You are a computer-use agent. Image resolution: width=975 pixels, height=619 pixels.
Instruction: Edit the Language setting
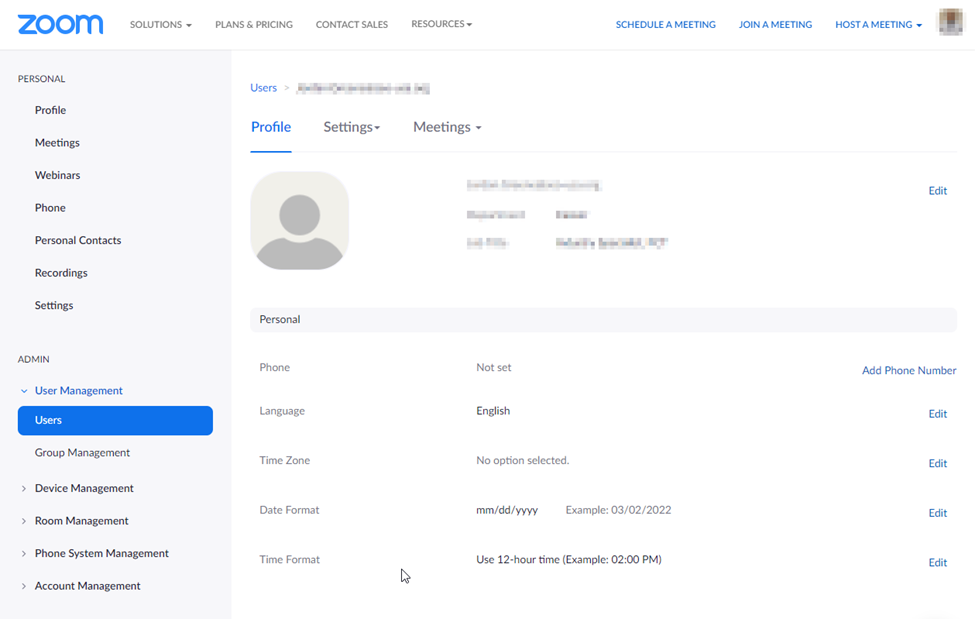(938, 414)
